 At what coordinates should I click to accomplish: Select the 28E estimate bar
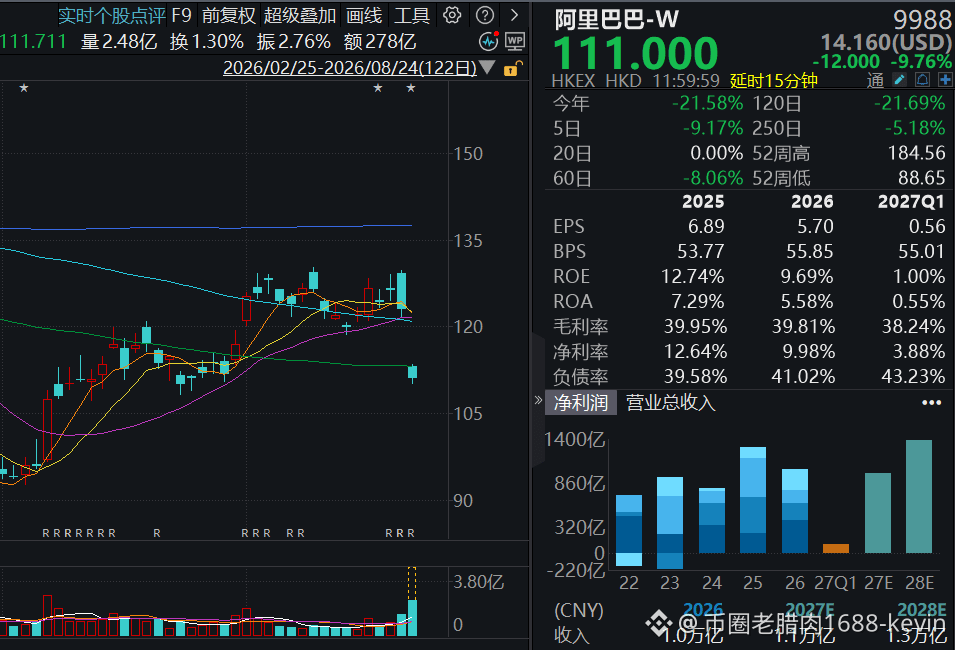click(919, 496)
